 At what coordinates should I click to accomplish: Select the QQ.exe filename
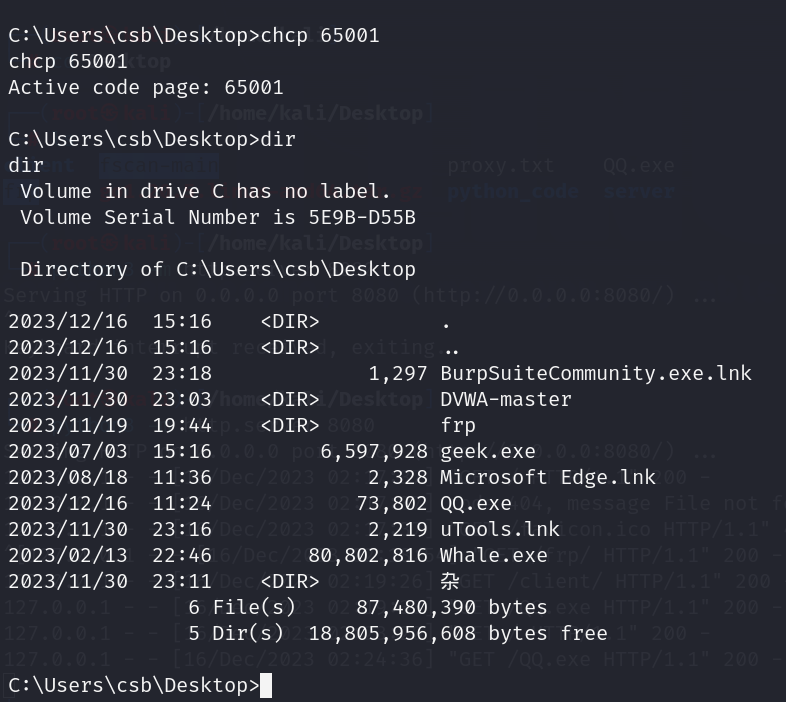click(x=475, y=503)
